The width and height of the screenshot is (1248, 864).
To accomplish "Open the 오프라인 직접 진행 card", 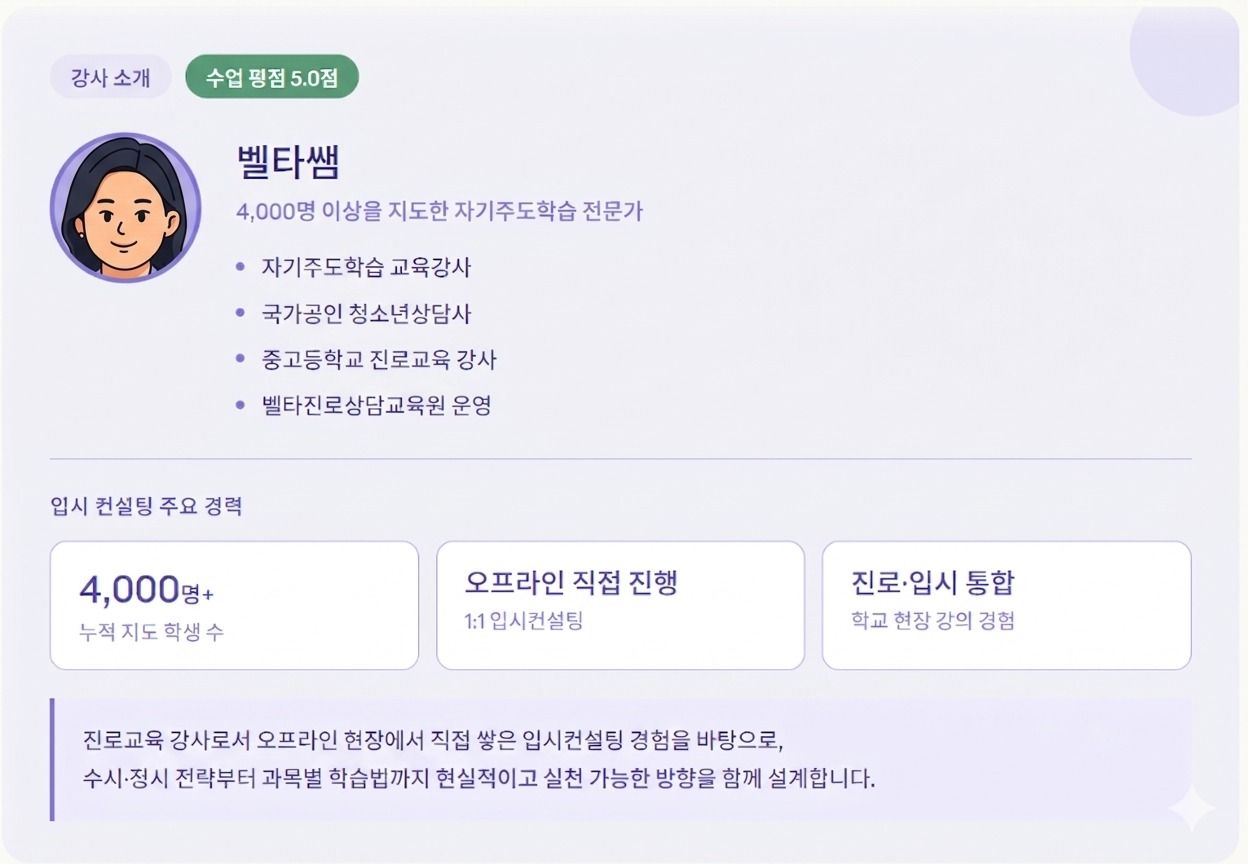I will (x=620, y=605).
